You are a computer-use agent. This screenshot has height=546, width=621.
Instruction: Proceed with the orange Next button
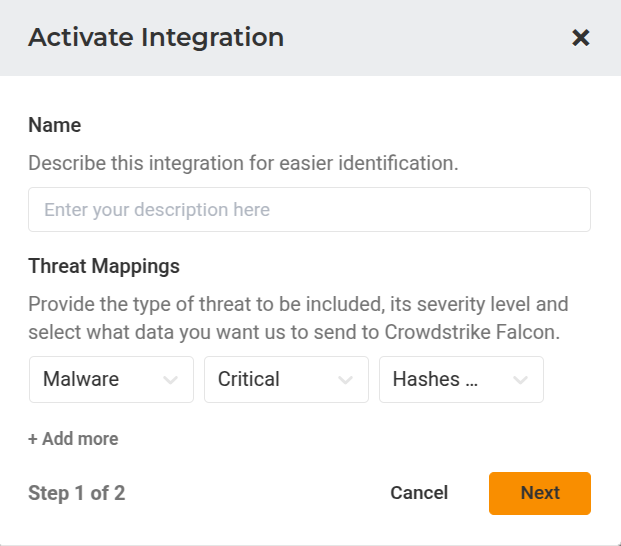point(539,493)
